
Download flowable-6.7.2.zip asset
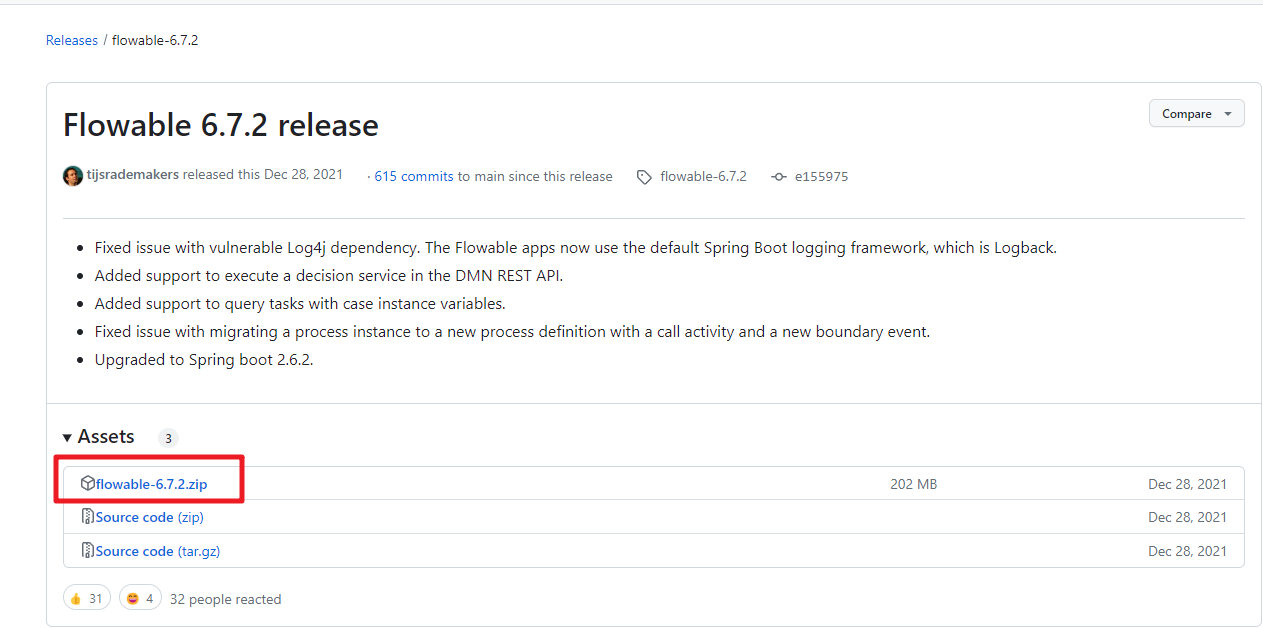point(152,484)
